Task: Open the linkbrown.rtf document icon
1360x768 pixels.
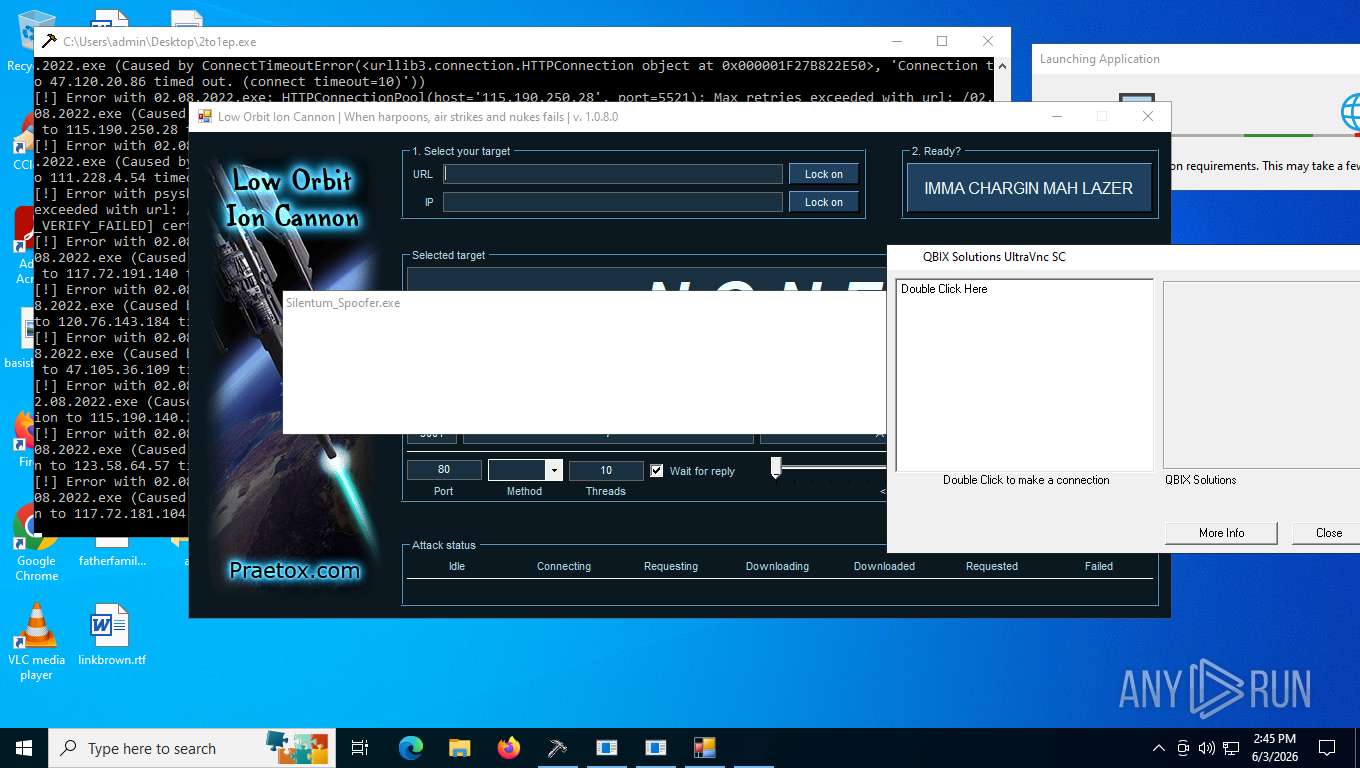Action: pos(111,635)
